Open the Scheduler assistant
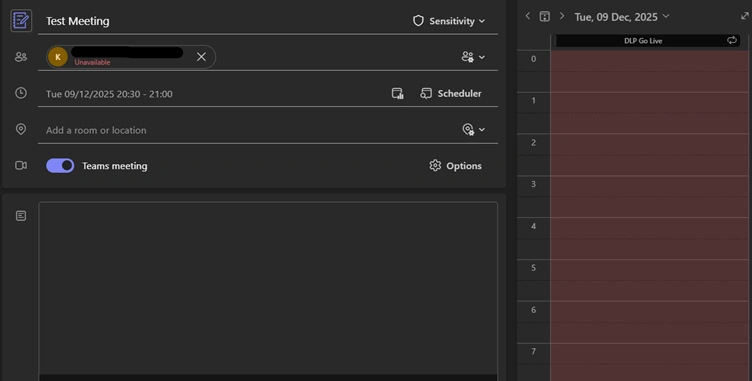Viewport: 752px width, 381px height. tap(451, 94)
